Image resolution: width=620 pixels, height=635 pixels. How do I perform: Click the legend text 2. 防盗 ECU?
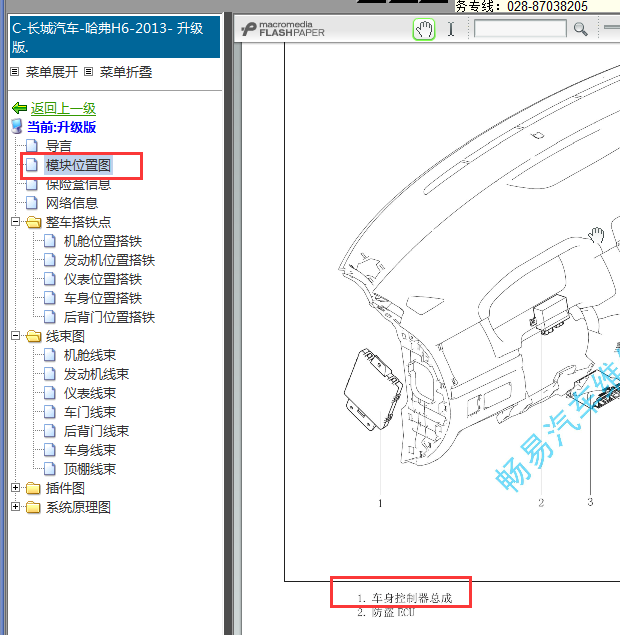point(386,612)
